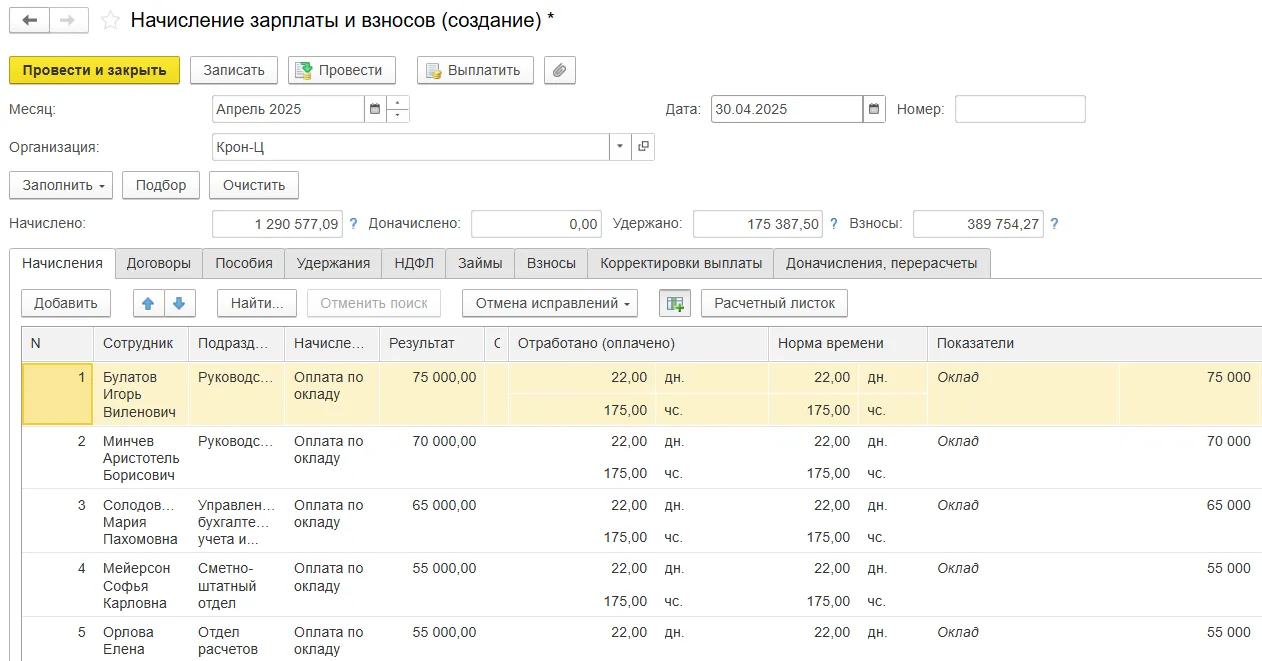1262x661 pixels.
Task: Decrease month with stepper down arrow
Action: pyautogui.click(x=398, y=116)
